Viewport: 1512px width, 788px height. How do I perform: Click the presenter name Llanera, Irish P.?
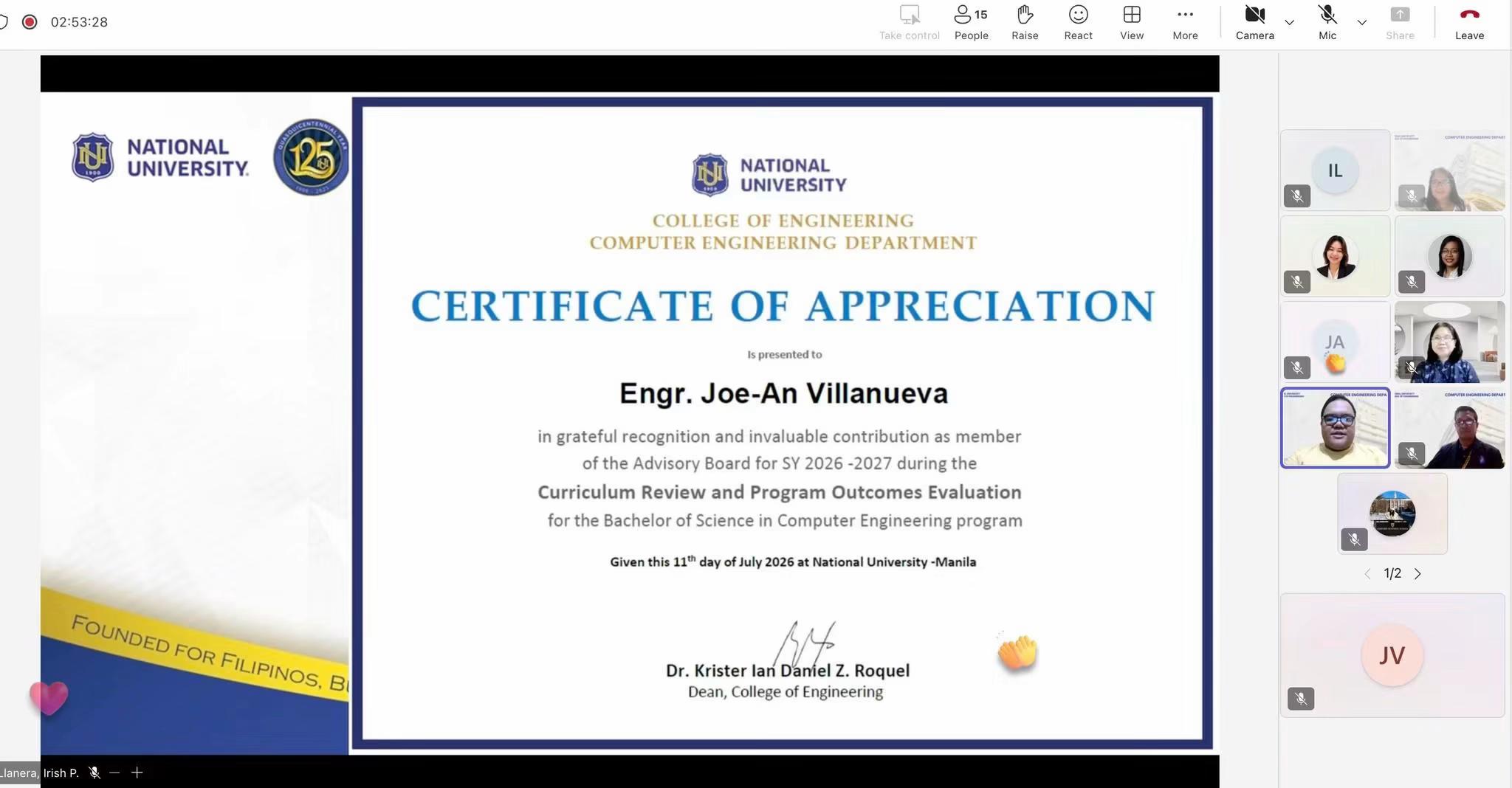(x=39, y=773)
